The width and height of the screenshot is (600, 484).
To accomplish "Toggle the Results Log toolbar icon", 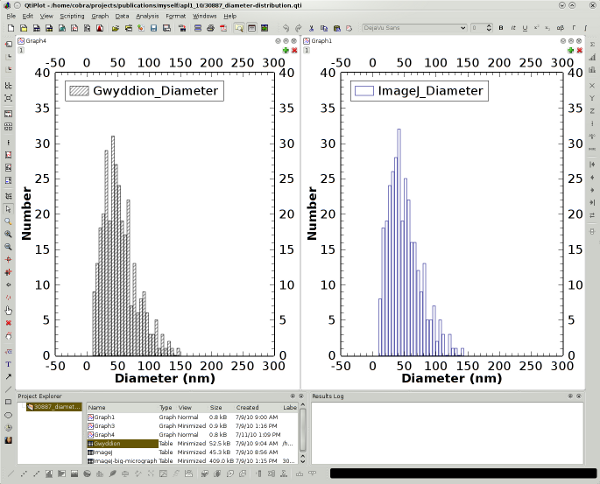I will pyautogui.click(x=252, y=28).
